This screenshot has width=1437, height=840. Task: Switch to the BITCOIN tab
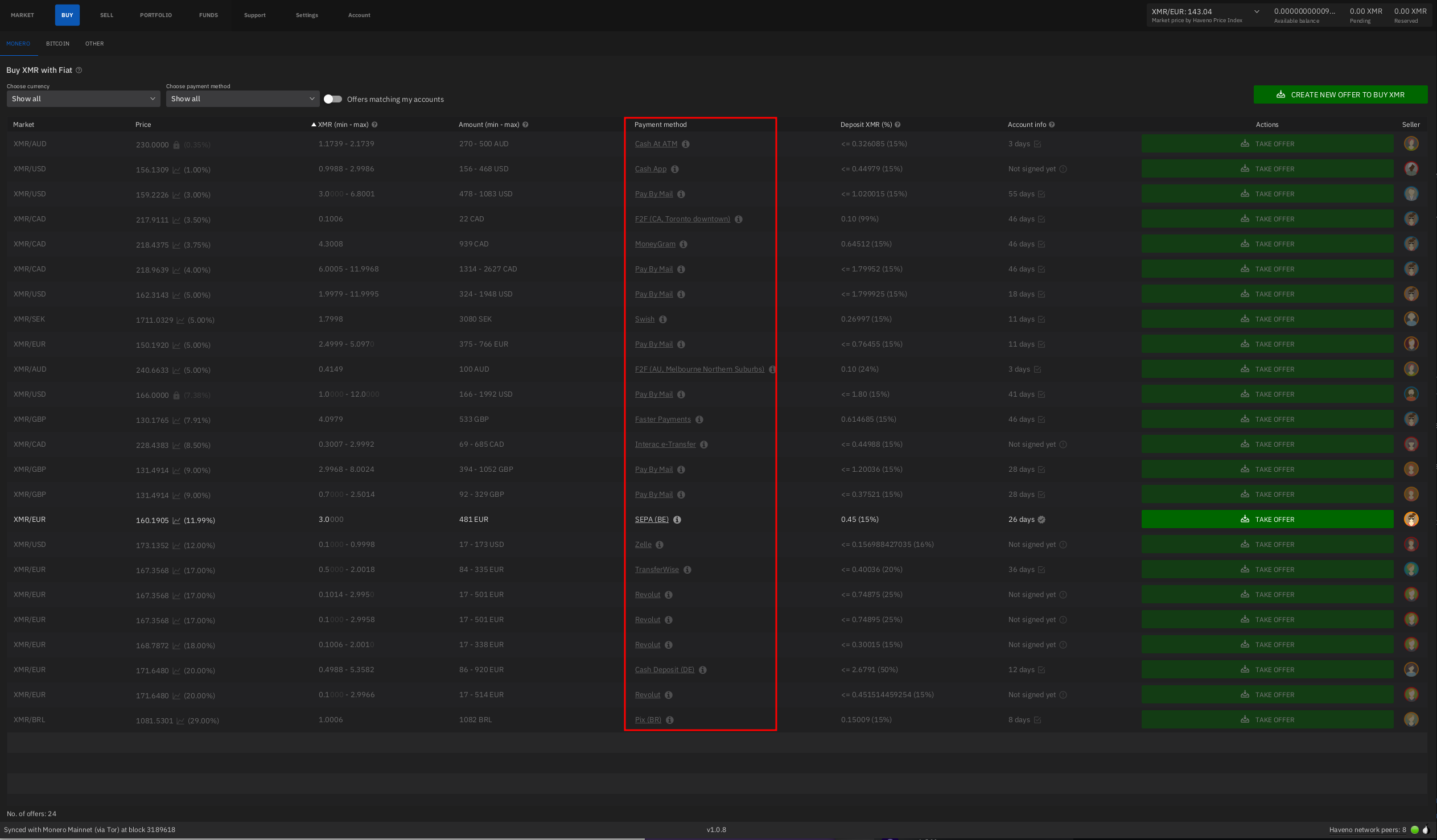point(57,44)
